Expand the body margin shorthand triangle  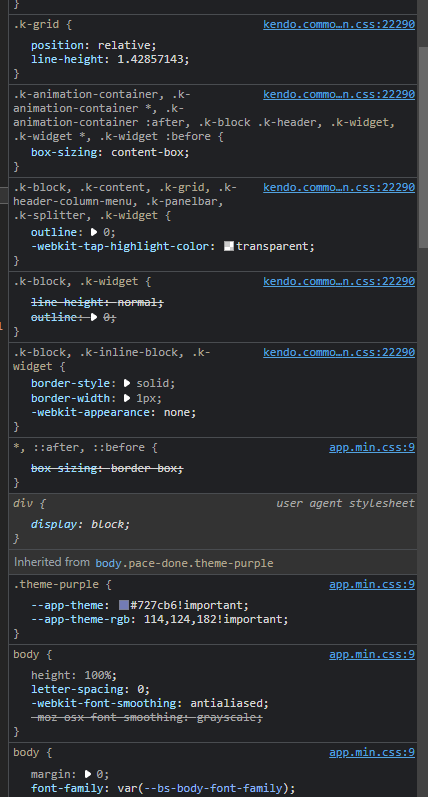click(x=87, y=774)
